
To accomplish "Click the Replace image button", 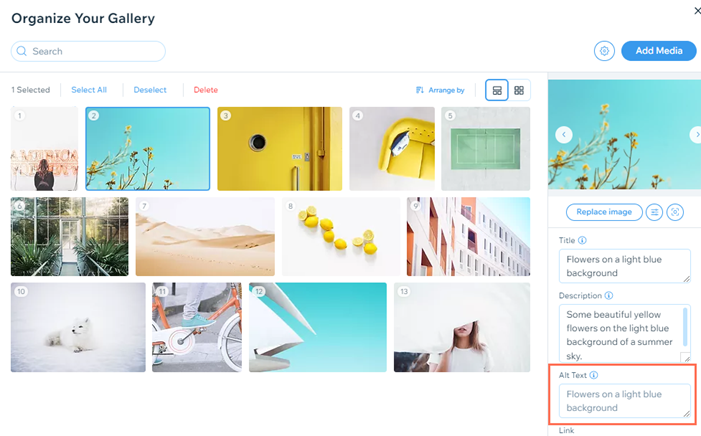I will [604, 212].
